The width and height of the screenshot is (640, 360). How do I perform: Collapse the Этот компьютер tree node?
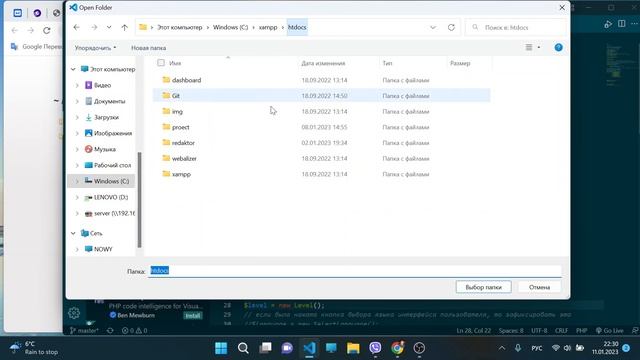click(73, 69)
